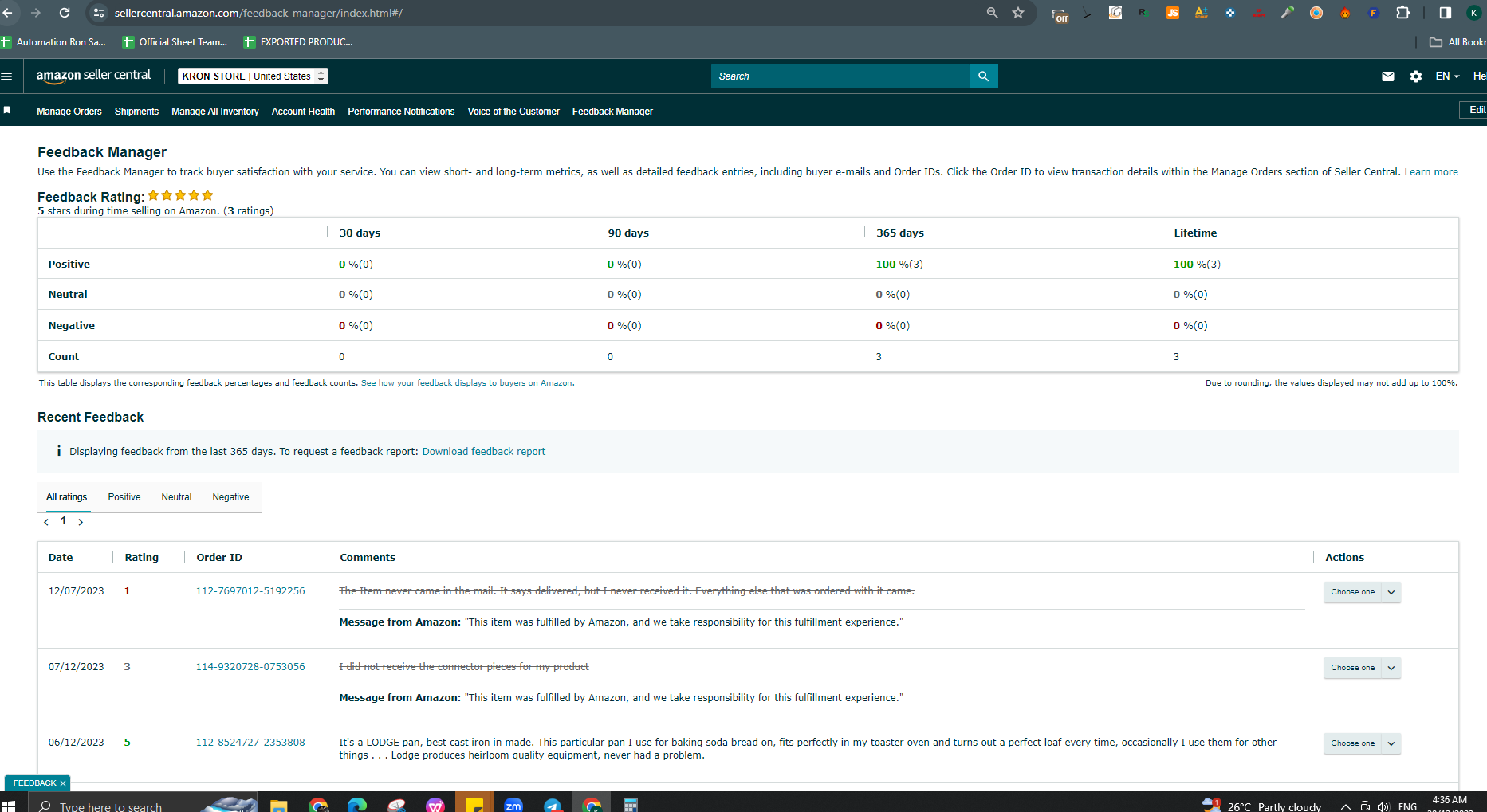Open Telegram from the taskbar
Screen dimensions: 1487x812
pos(553,805)
